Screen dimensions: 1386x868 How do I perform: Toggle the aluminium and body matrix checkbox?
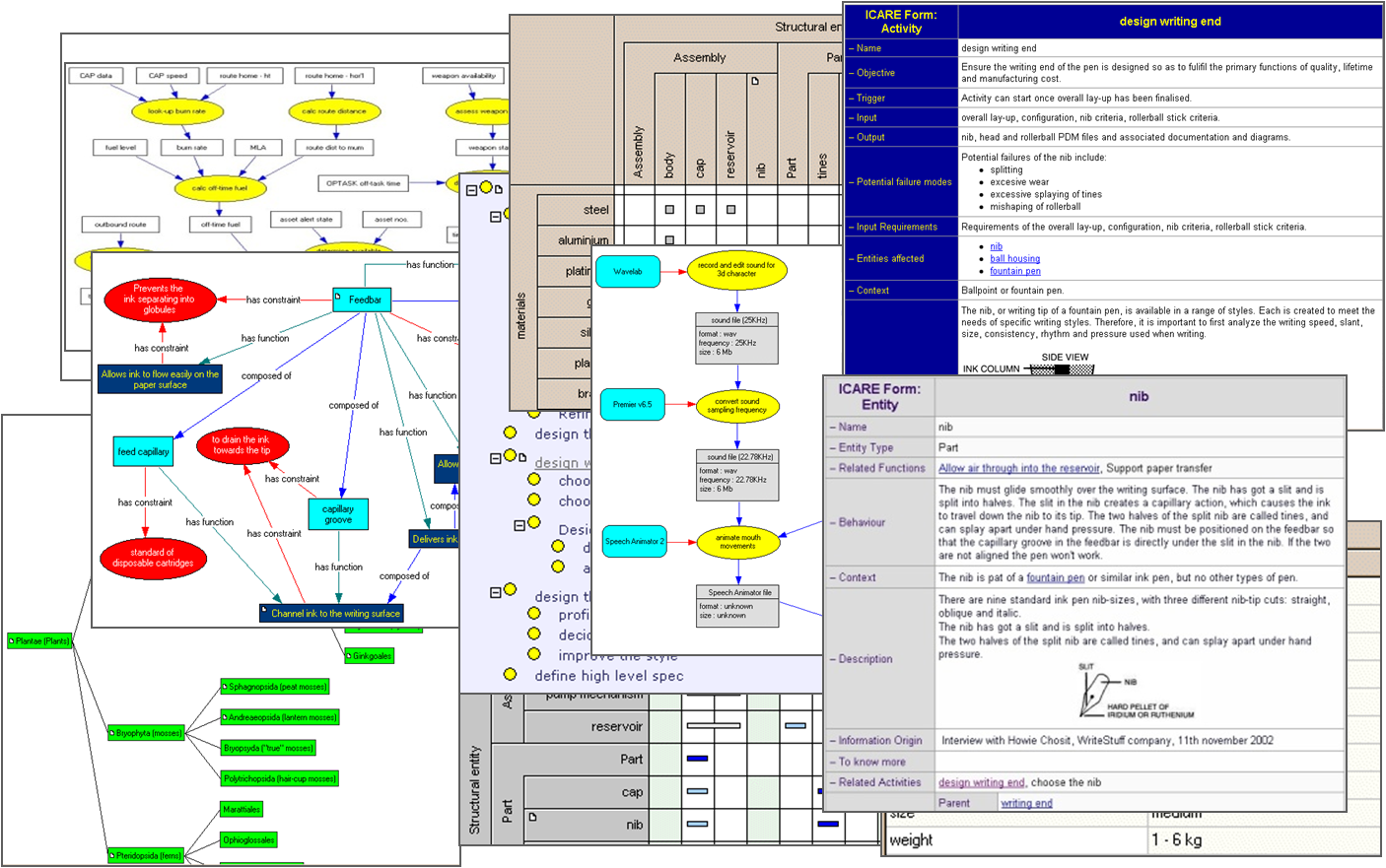(669, 239)
